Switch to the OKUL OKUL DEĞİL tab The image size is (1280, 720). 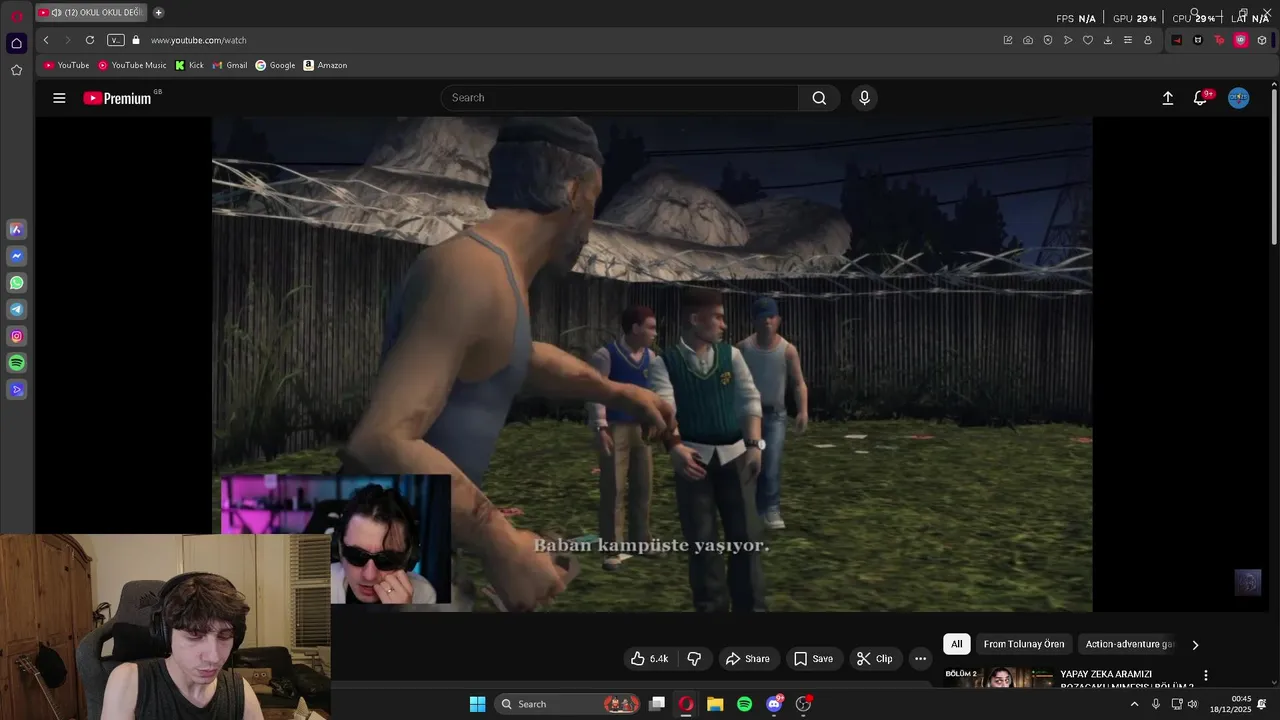(x=91, y=12)
